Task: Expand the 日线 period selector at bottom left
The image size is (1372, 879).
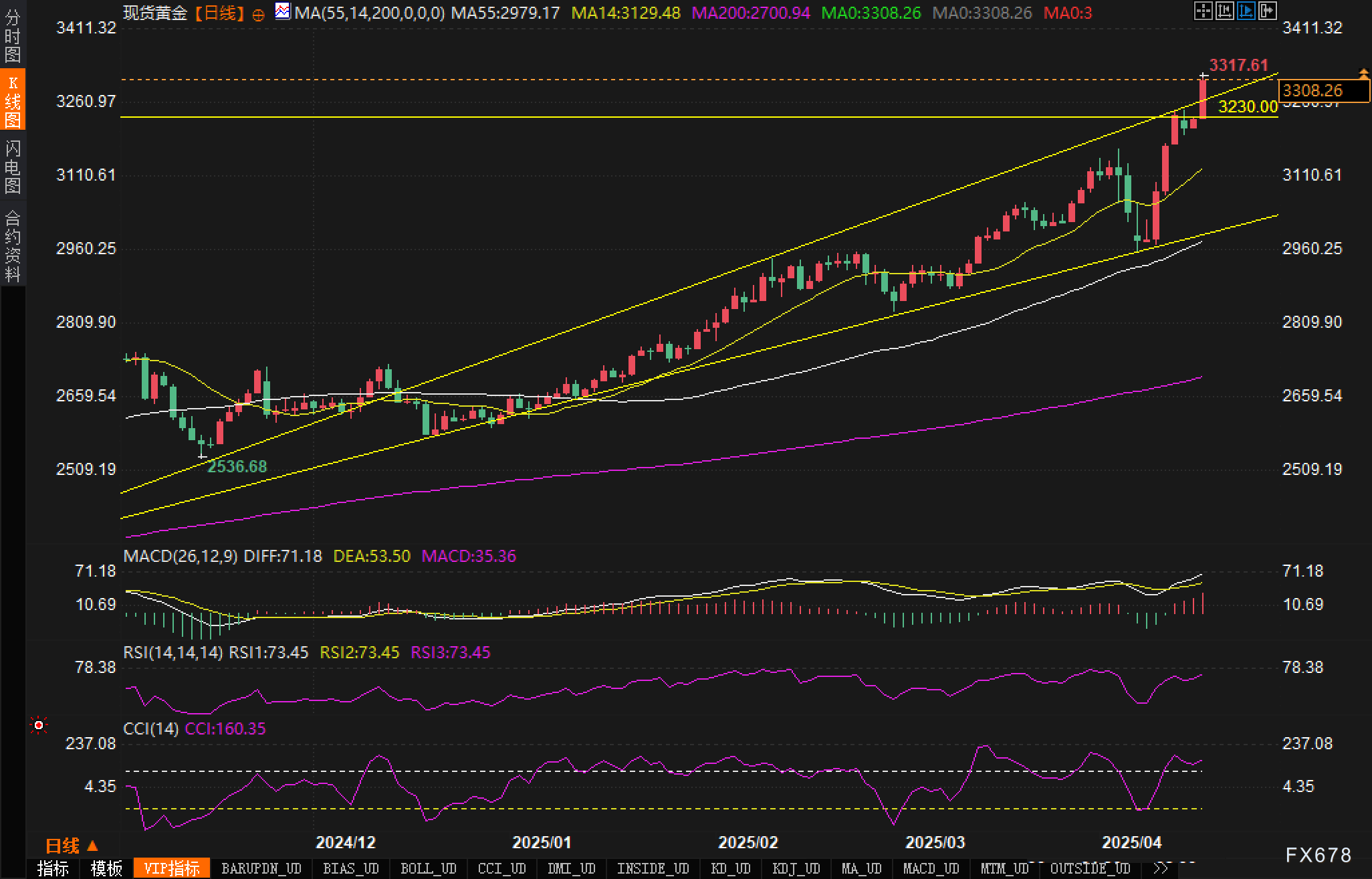Action: tap(72, 846)
